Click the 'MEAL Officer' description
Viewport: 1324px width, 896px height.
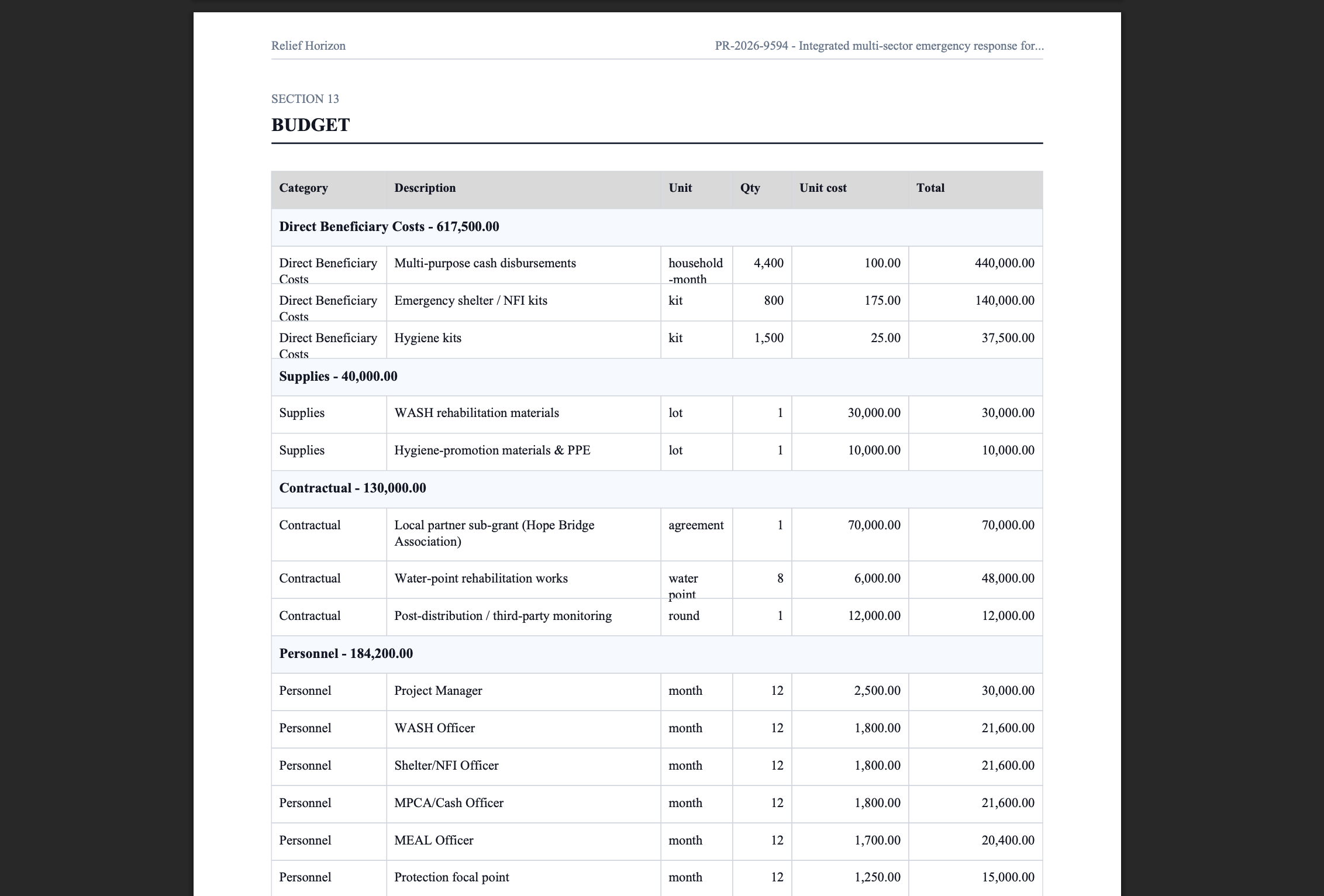tap(433, 840)
